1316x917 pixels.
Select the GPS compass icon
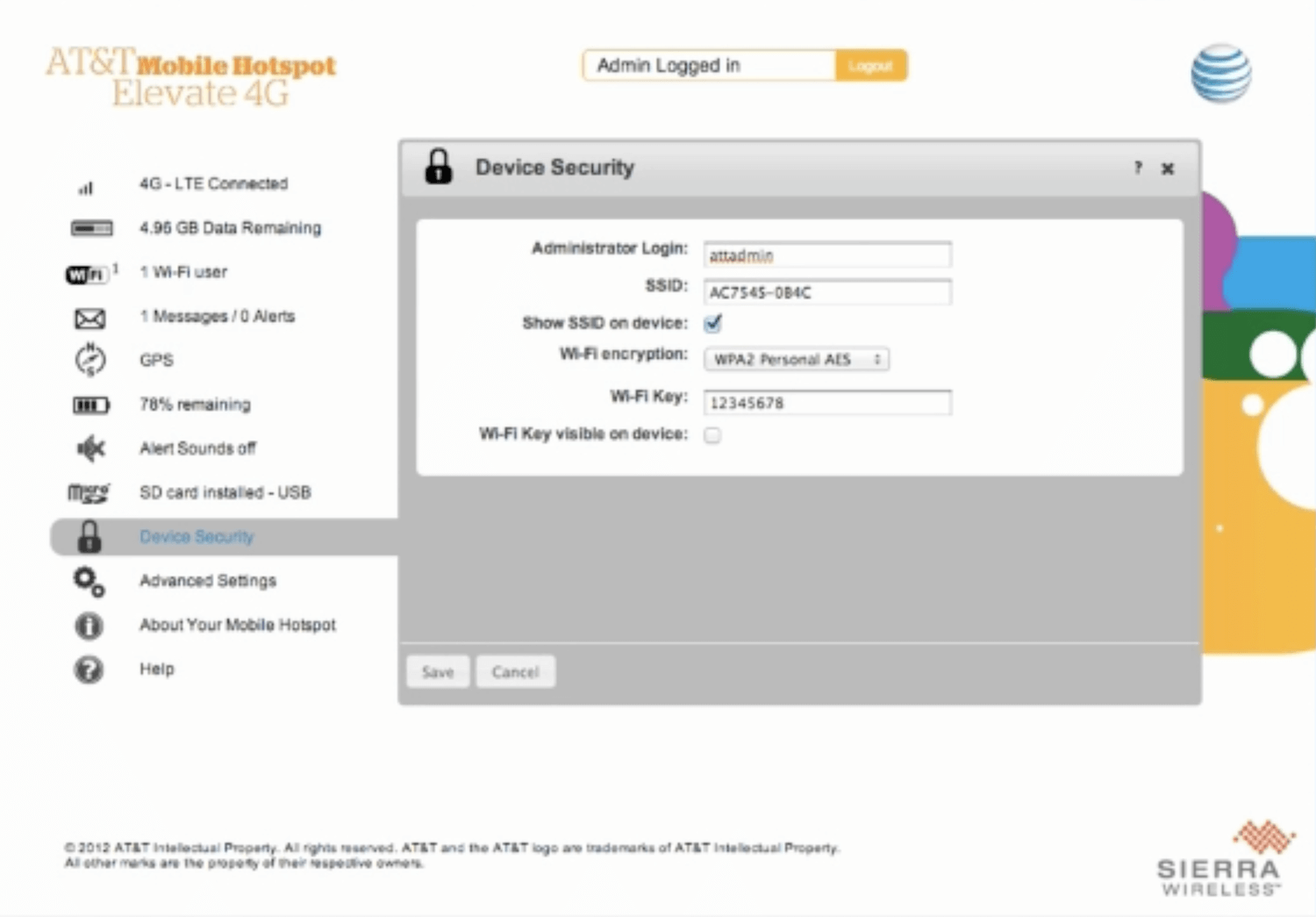(x=89, y=360)
